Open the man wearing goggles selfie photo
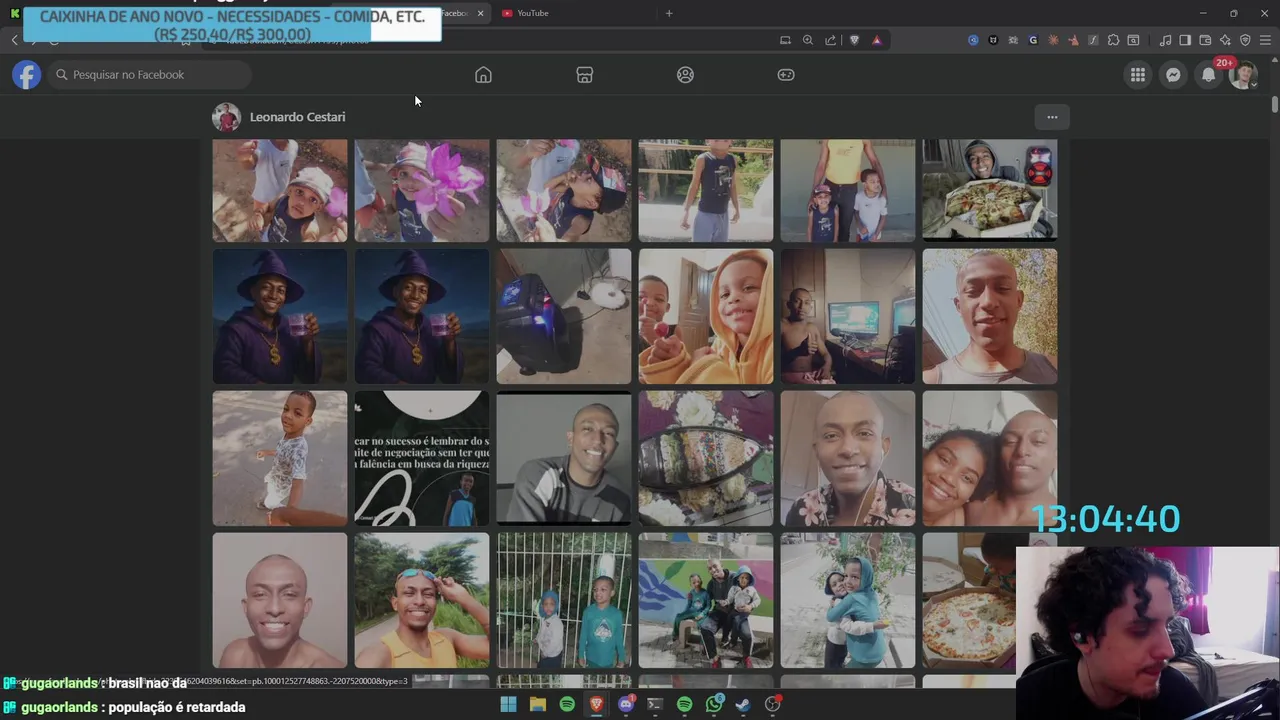Image resolution: width=1280 pixels, height=720 pixels. click(x=422, y=600)
